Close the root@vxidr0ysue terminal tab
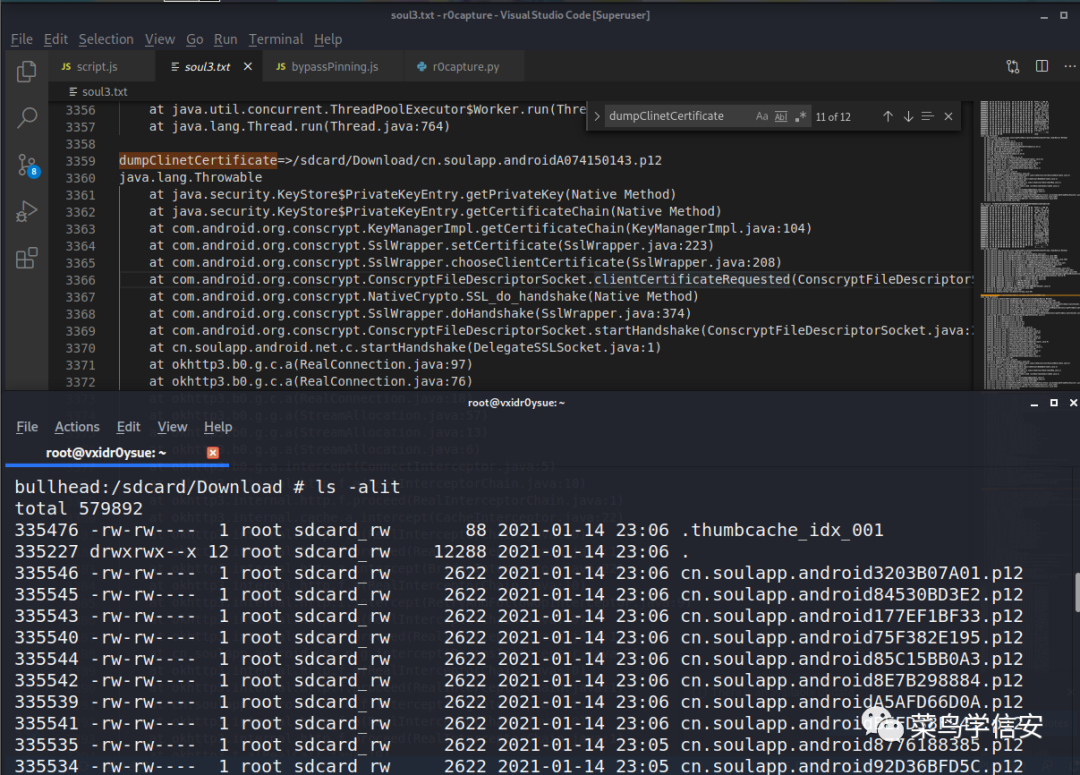 tap(213, 453)
